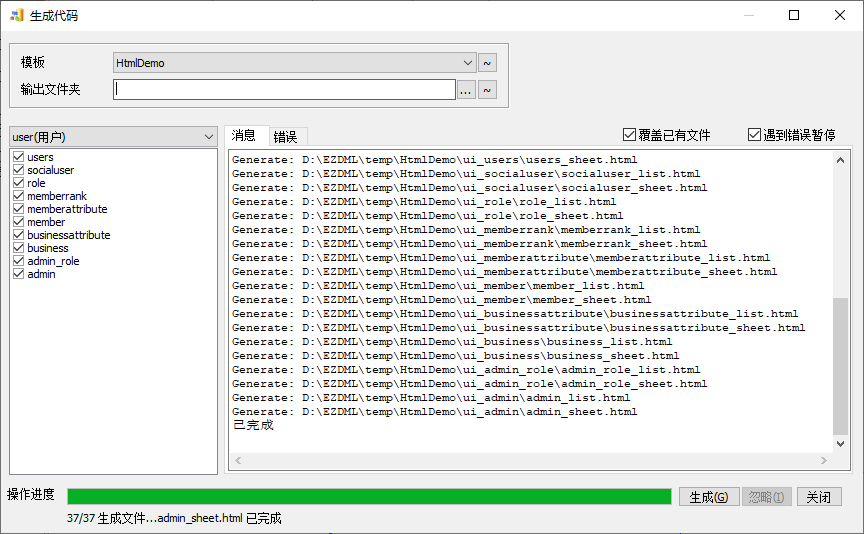Click the app icon in the title bar

(x=17, y=15)
